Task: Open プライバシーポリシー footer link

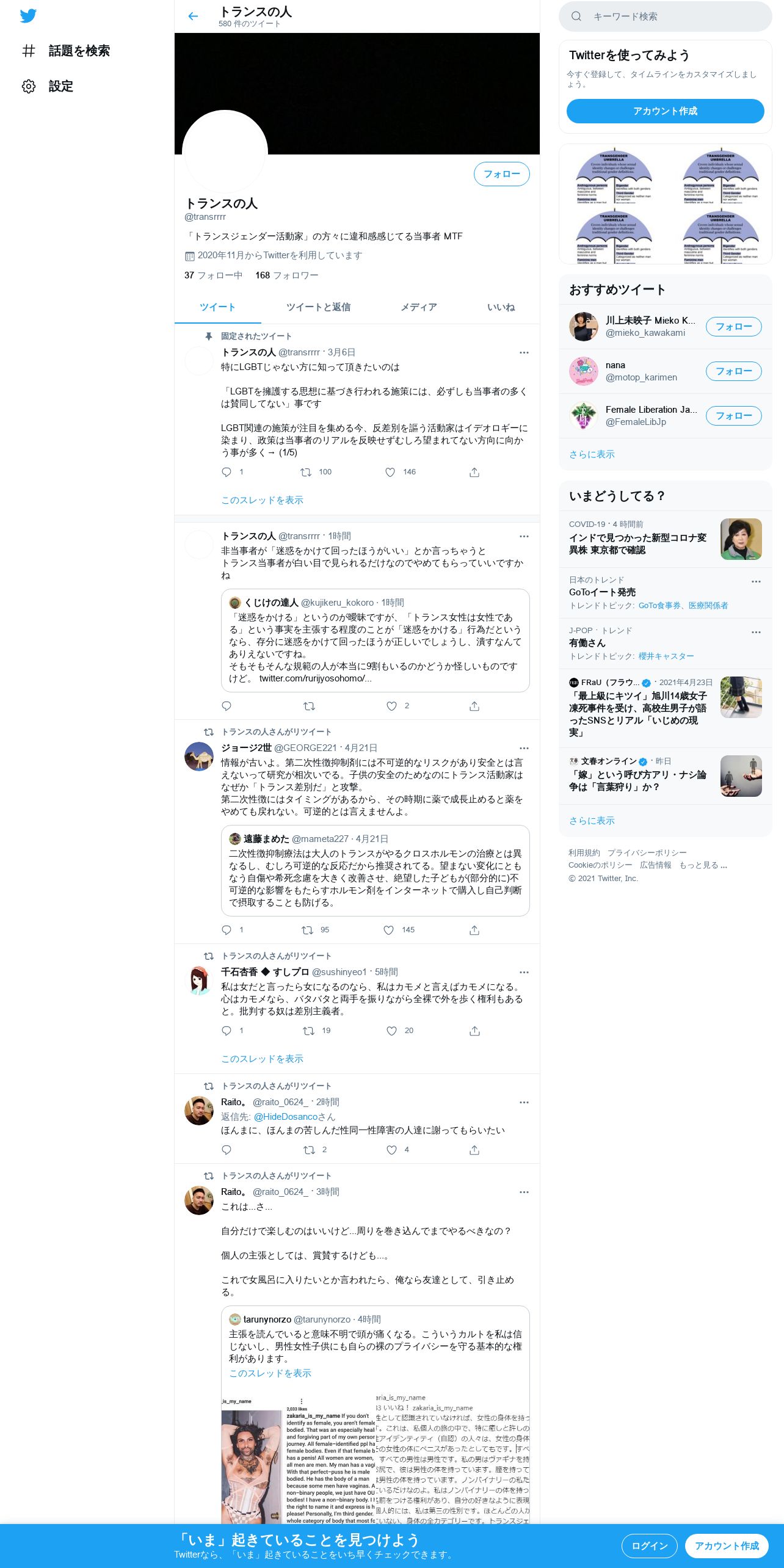Action: point(647,852)
